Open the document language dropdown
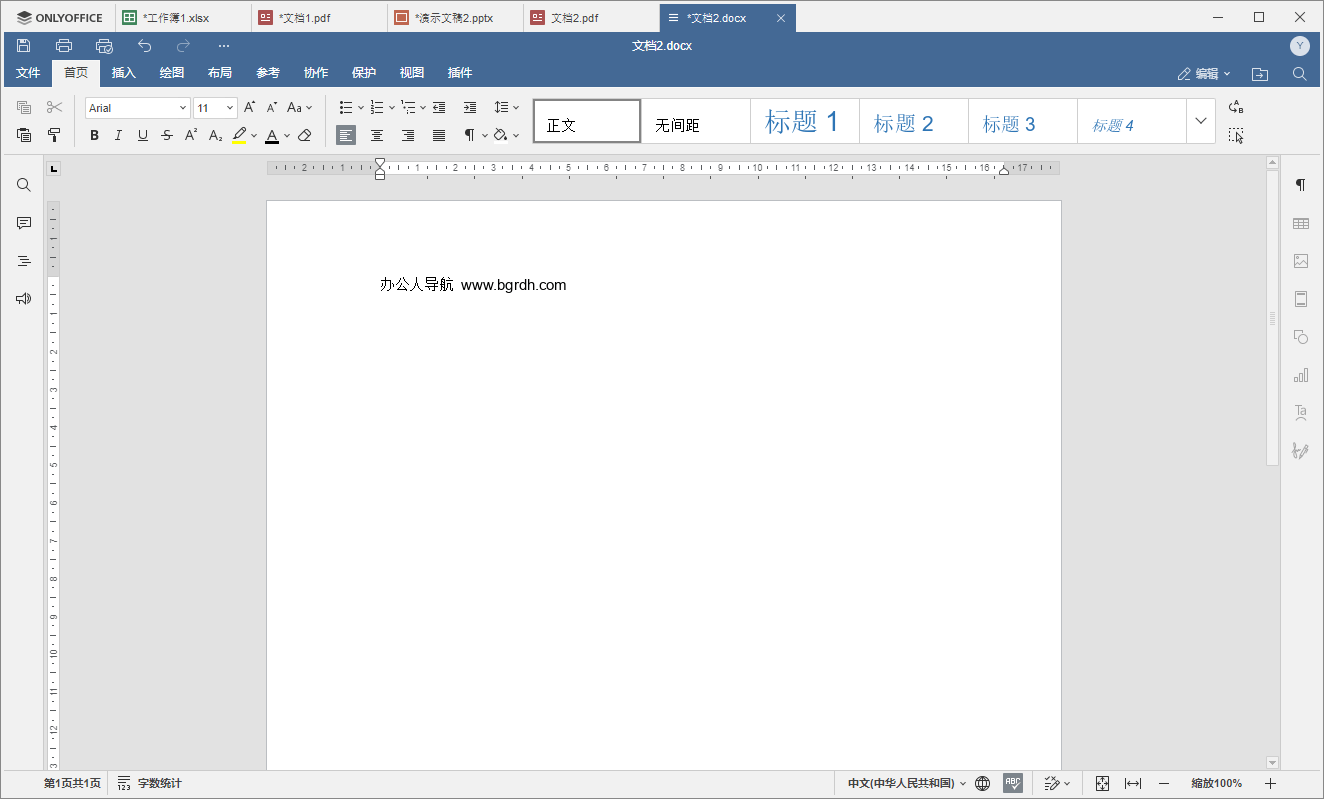The image size is (1324, 799). [x=906, y=783]
